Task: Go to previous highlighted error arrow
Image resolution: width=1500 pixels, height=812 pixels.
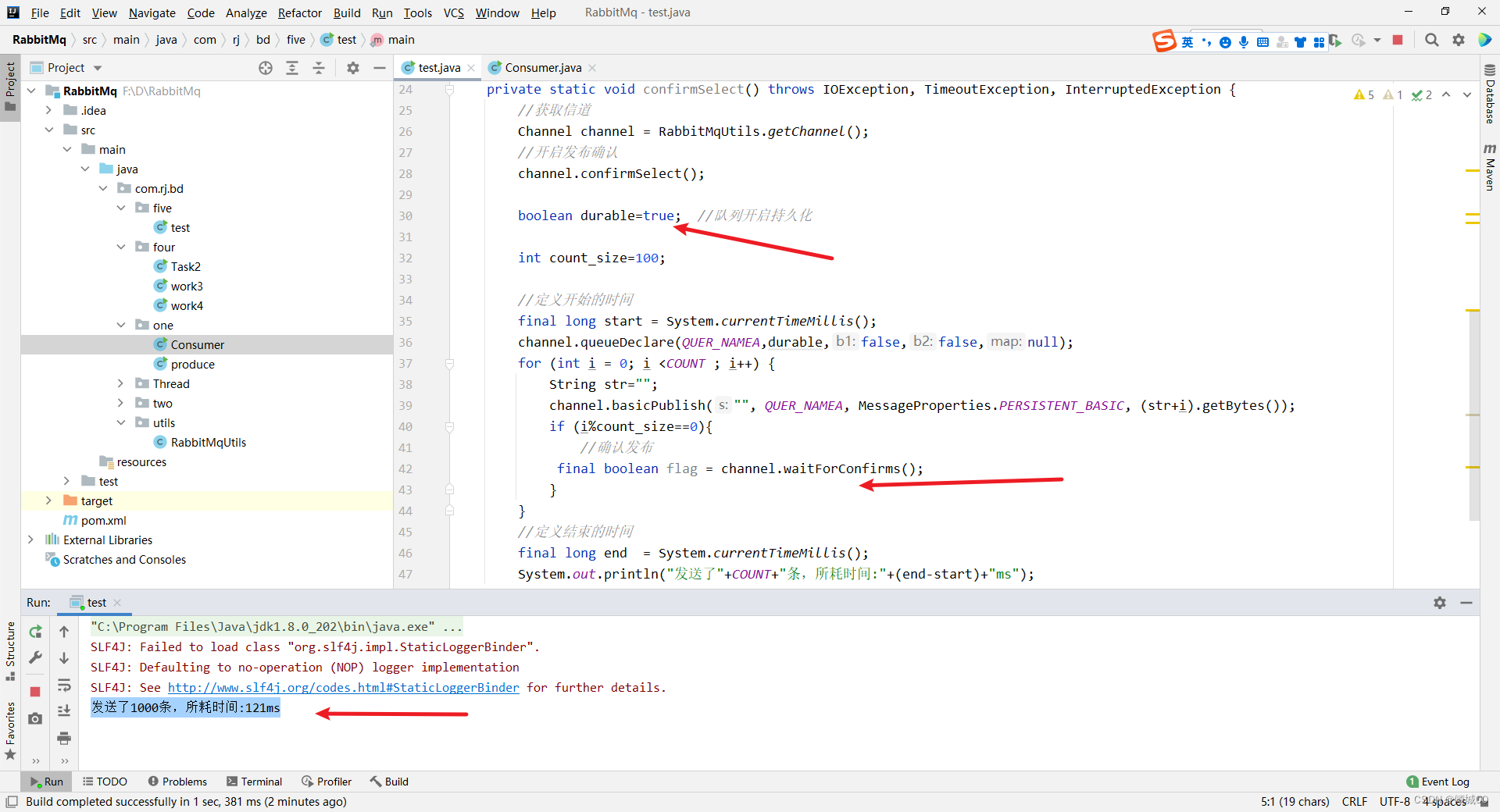Action: pos(1446,94)
